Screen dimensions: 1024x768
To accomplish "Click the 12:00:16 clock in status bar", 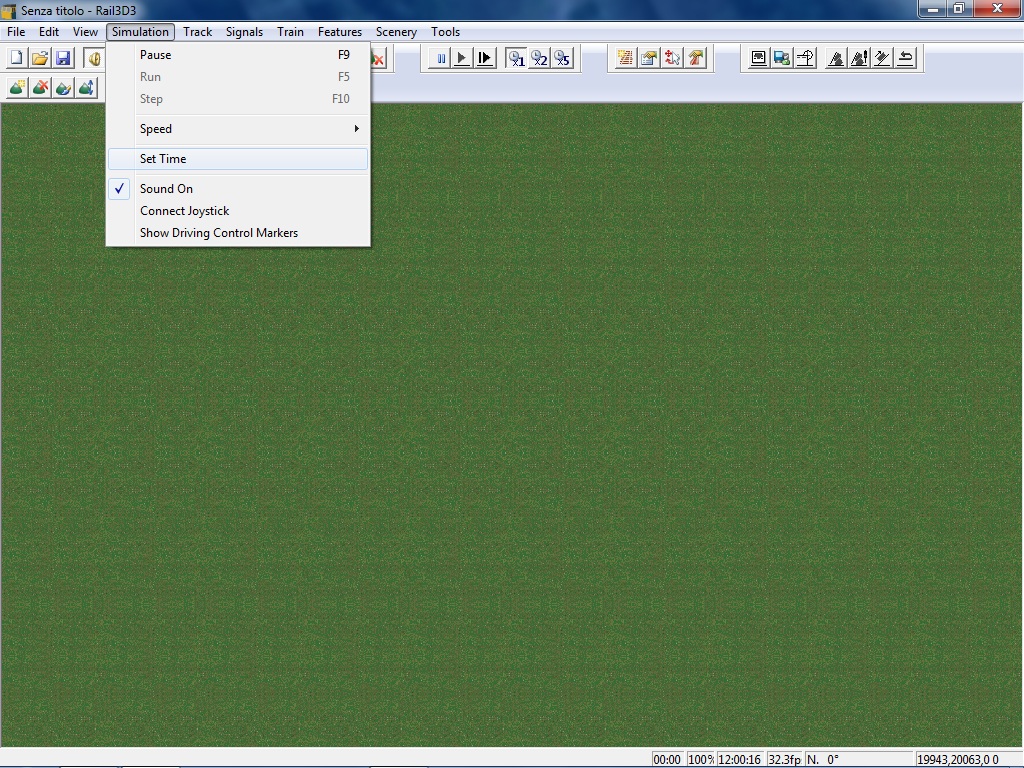I will 740,760.
